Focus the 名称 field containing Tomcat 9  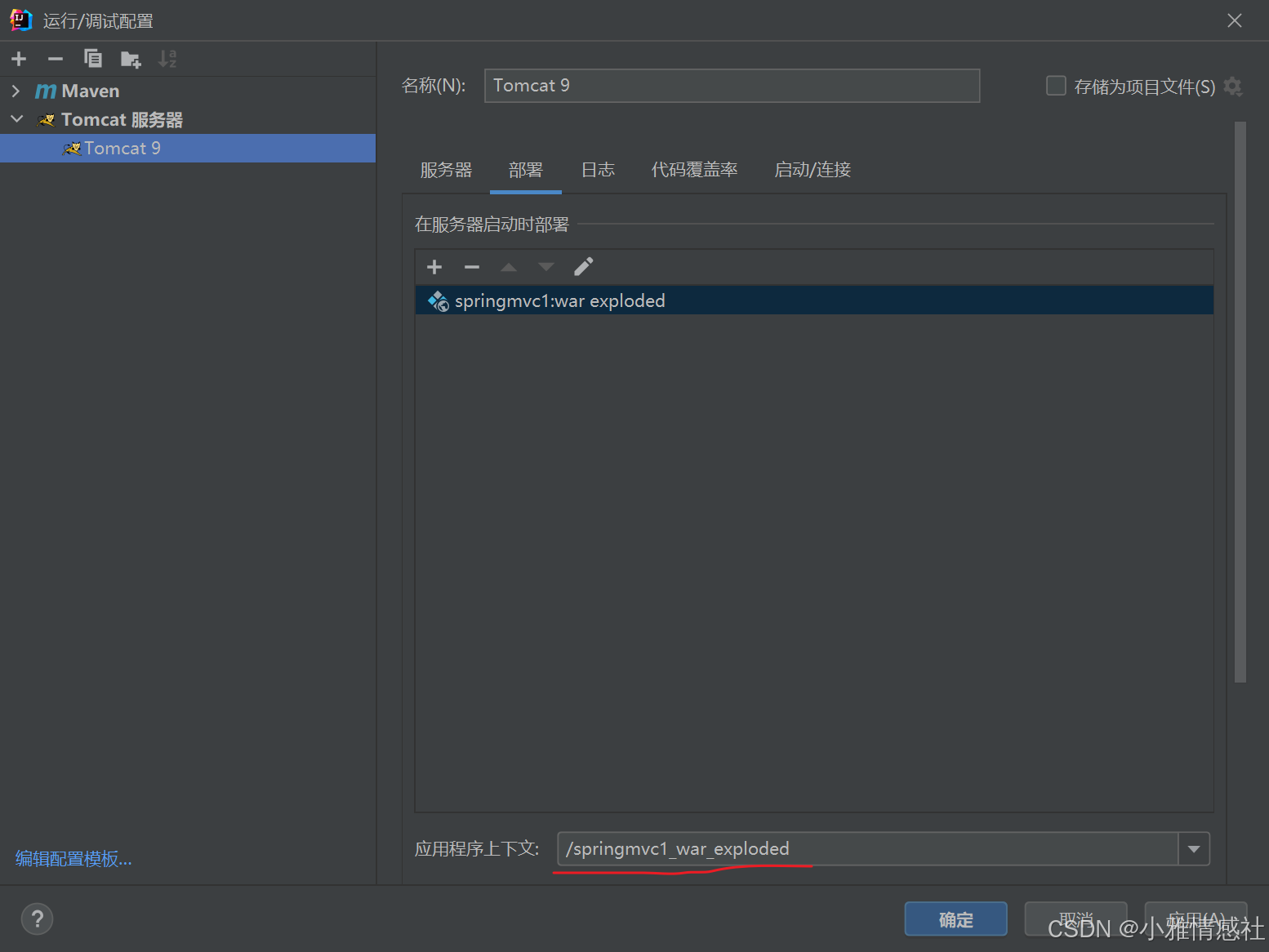(x=732, y=86)
